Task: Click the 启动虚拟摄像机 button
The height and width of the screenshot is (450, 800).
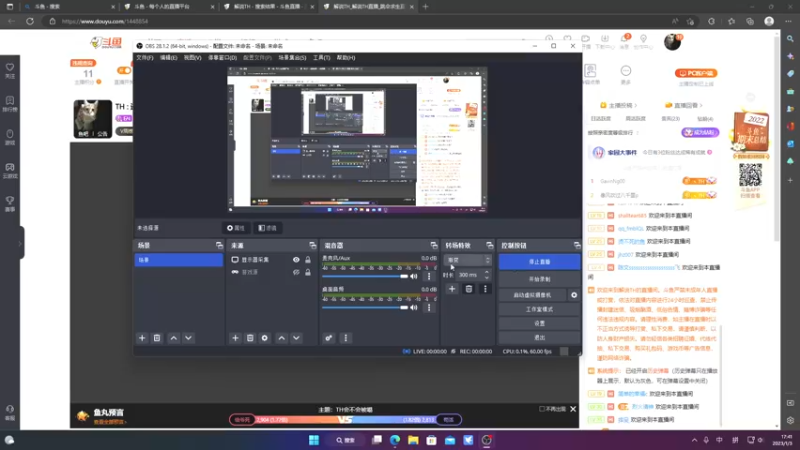Action: 532,295
